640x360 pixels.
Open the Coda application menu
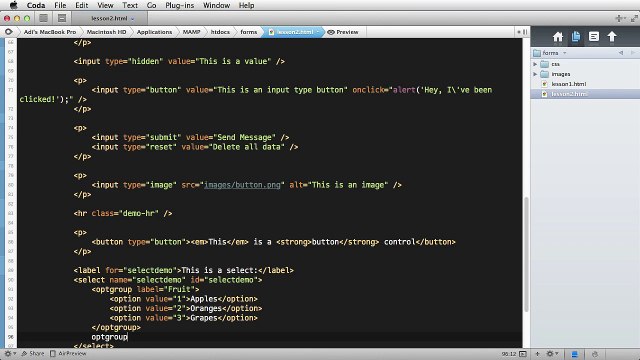(x=36, y=5)
